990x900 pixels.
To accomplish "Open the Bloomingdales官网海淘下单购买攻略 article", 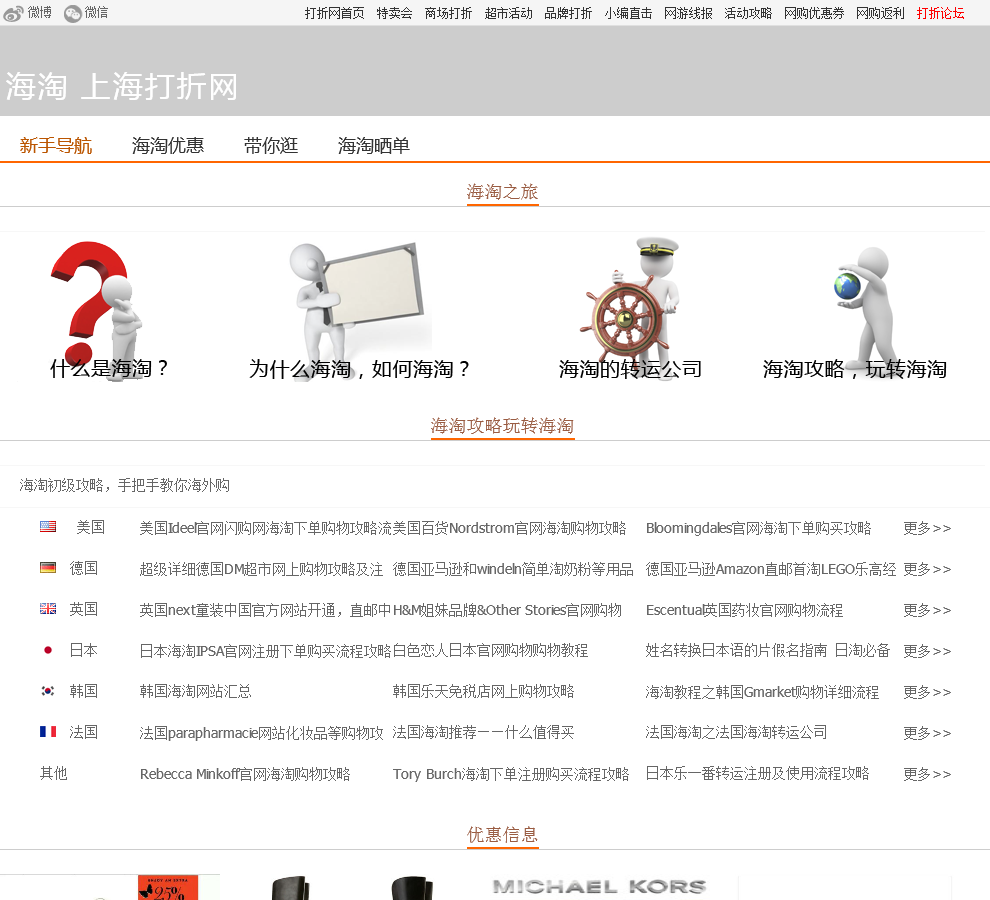I will pyautogui.click(x=758, y=528).
